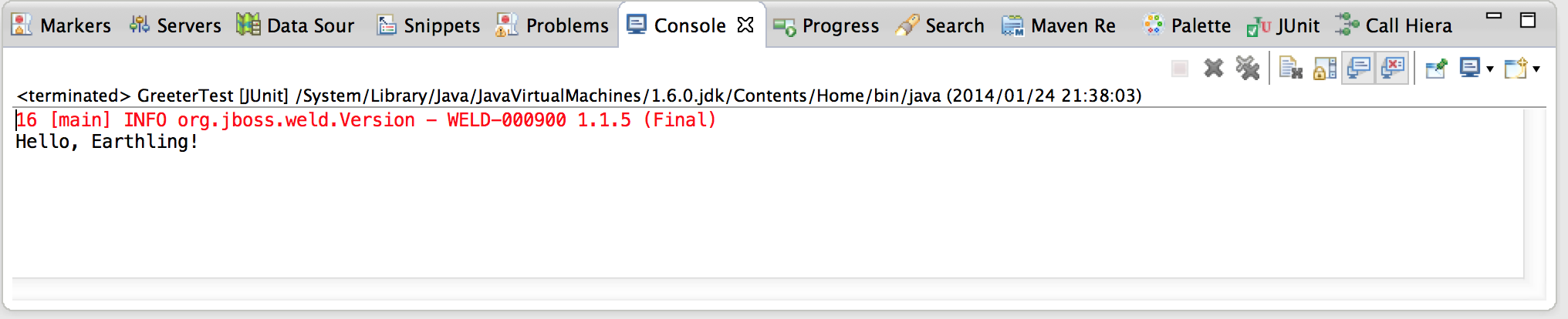
Task: Toggle Show Console on standard output change
Action: (x=1359, y=68)
